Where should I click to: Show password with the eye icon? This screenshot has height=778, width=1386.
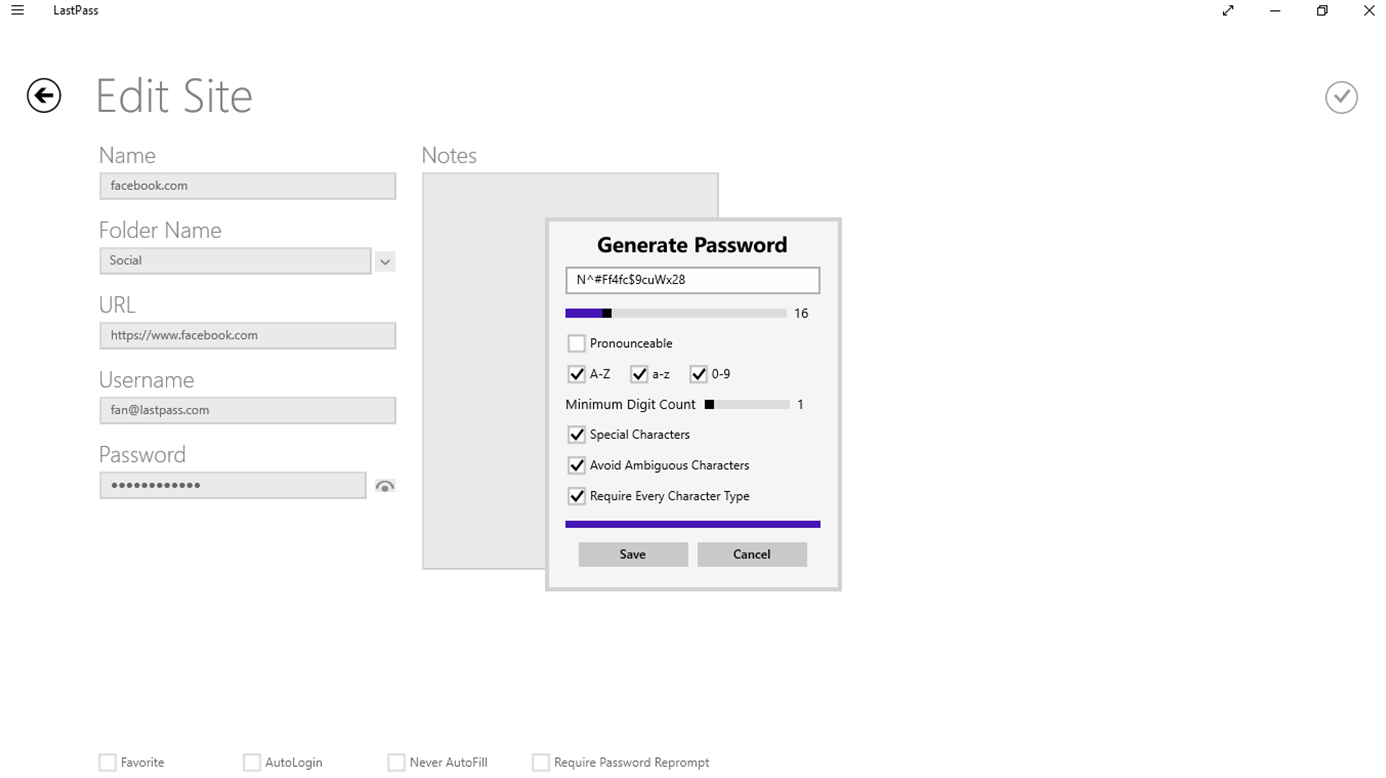coord(385,486)
